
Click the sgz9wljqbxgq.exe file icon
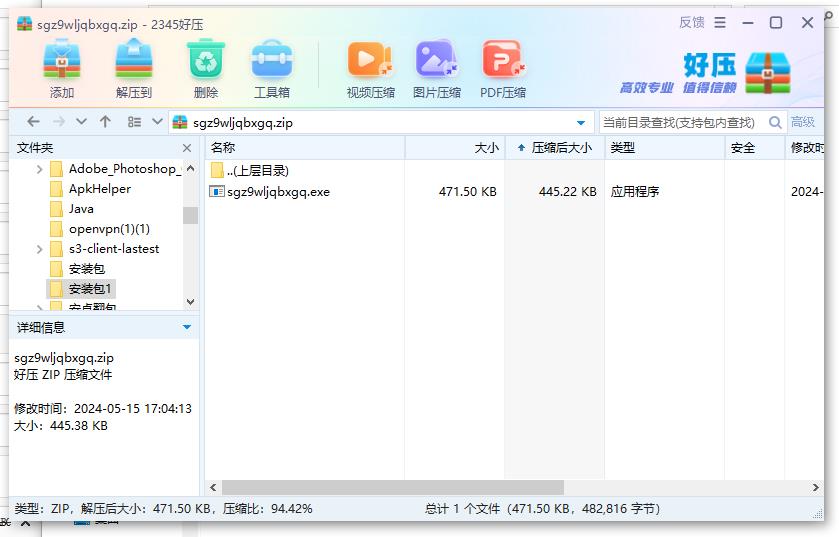217,191
